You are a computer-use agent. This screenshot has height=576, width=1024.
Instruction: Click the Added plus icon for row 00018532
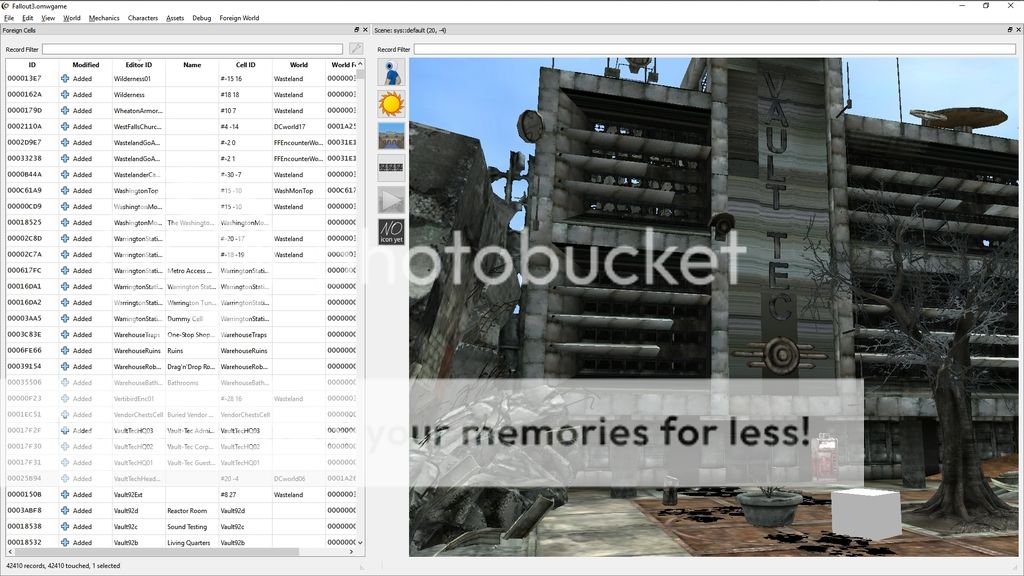tap(65, 543)
